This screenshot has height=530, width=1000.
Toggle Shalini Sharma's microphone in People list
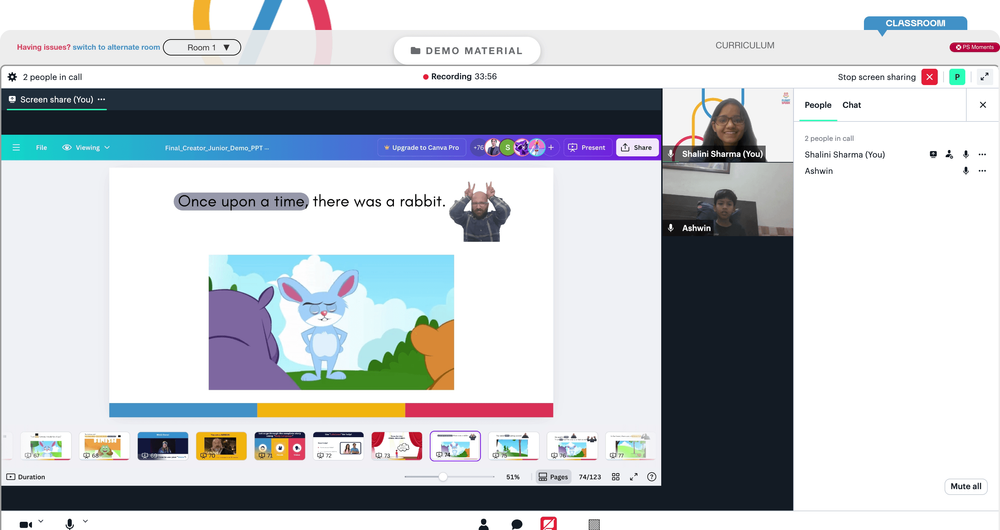966,154
